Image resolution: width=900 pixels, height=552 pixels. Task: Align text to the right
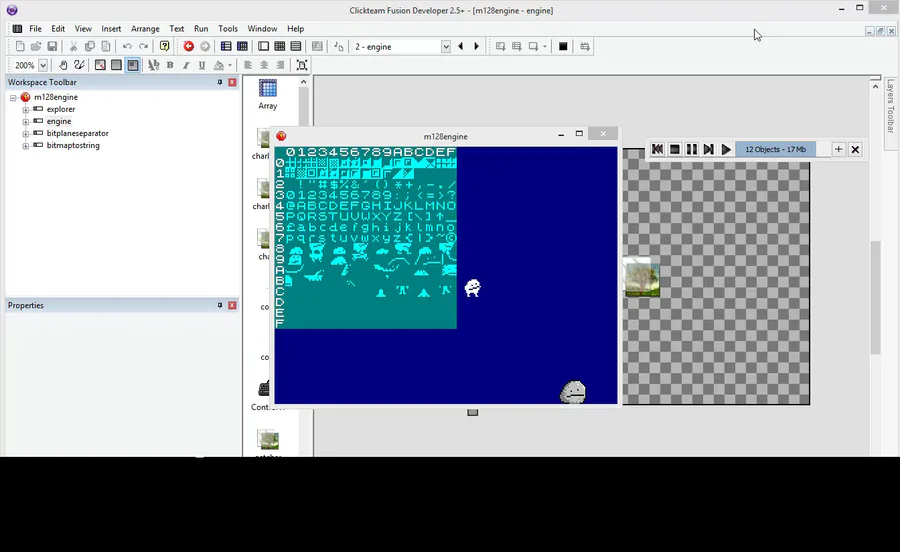tap(280, 65)
